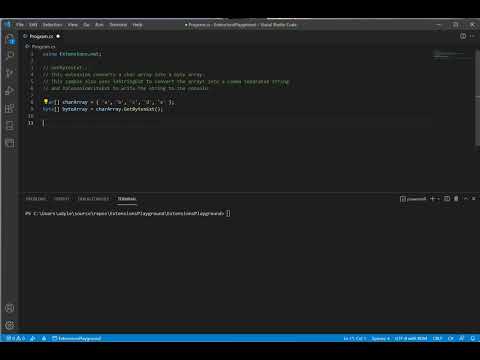
Task: Open the Terminal menu
Action: (118, 25)
